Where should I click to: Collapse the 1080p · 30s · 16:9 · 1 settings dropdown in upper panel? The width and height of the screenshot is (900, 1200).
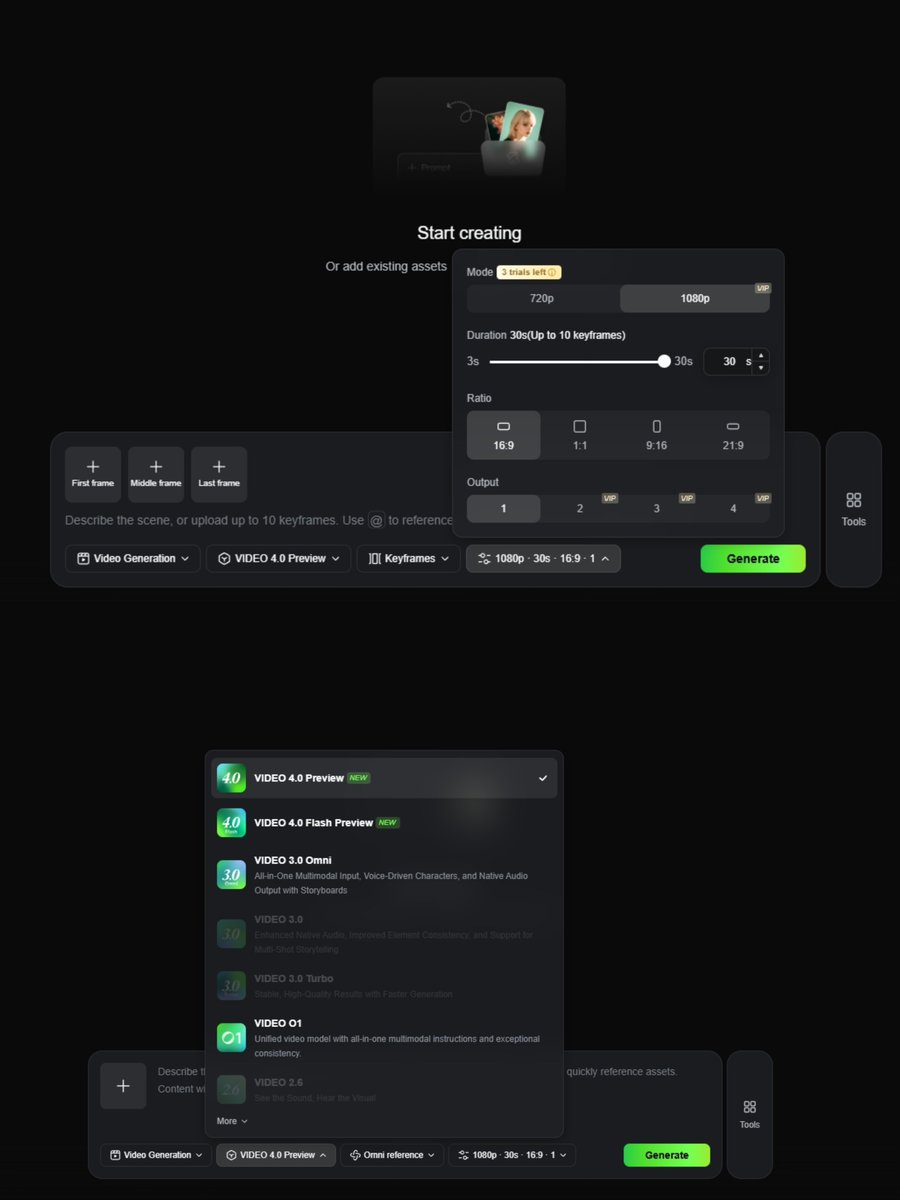coord(543,559)
